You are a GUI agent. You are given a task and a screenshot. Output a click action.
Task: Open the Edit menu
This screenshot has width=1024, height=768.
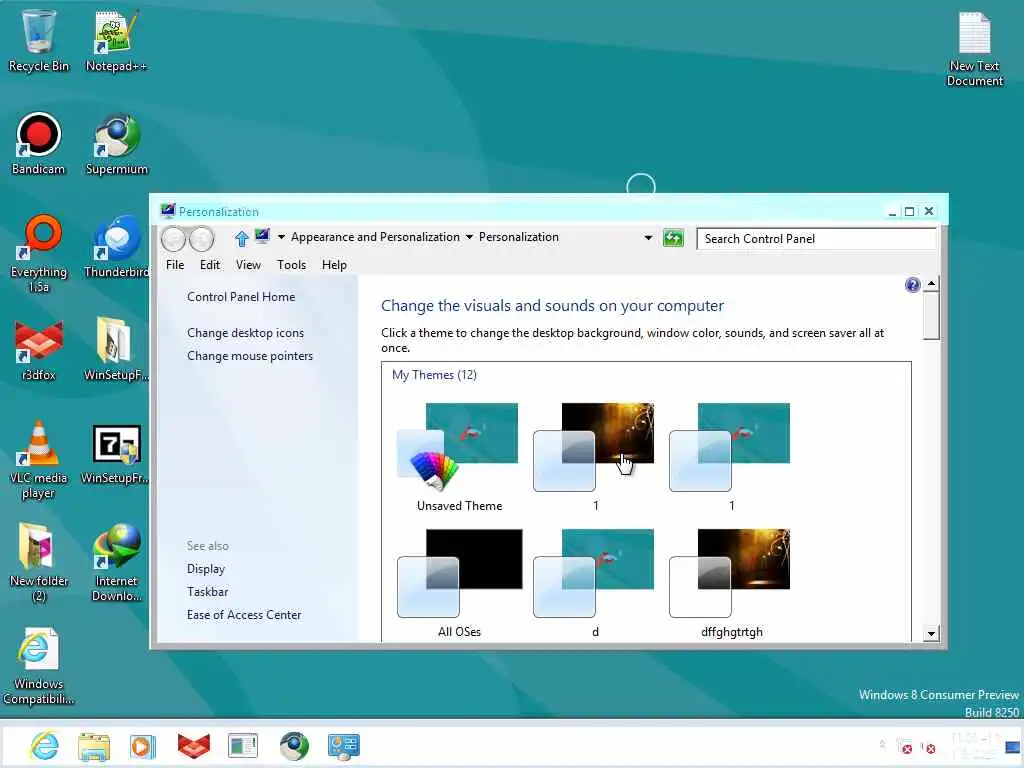(210, 264)
